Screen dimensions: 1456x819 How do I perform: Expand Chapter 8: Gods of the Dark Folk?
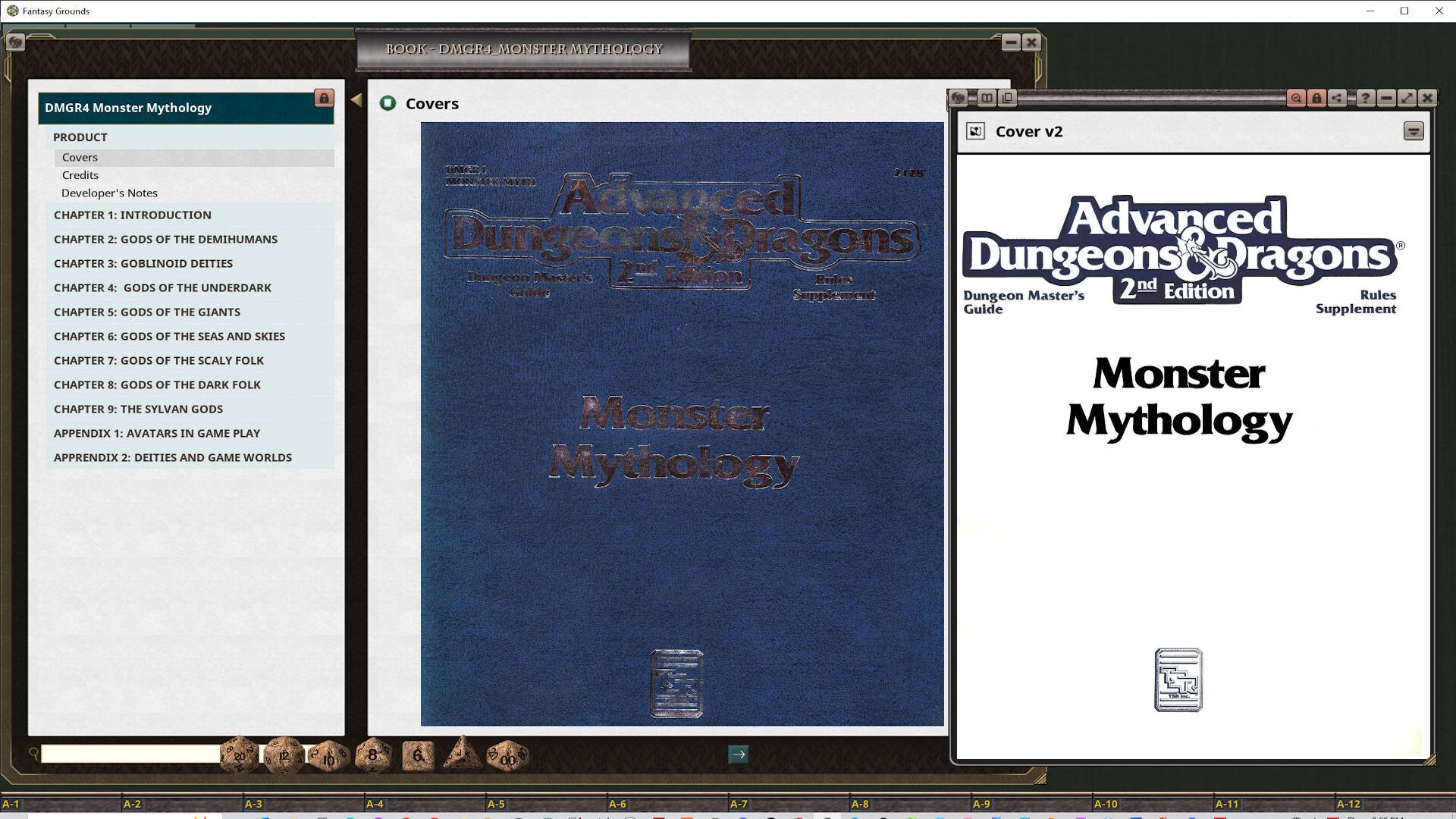[x=190, y=384]
